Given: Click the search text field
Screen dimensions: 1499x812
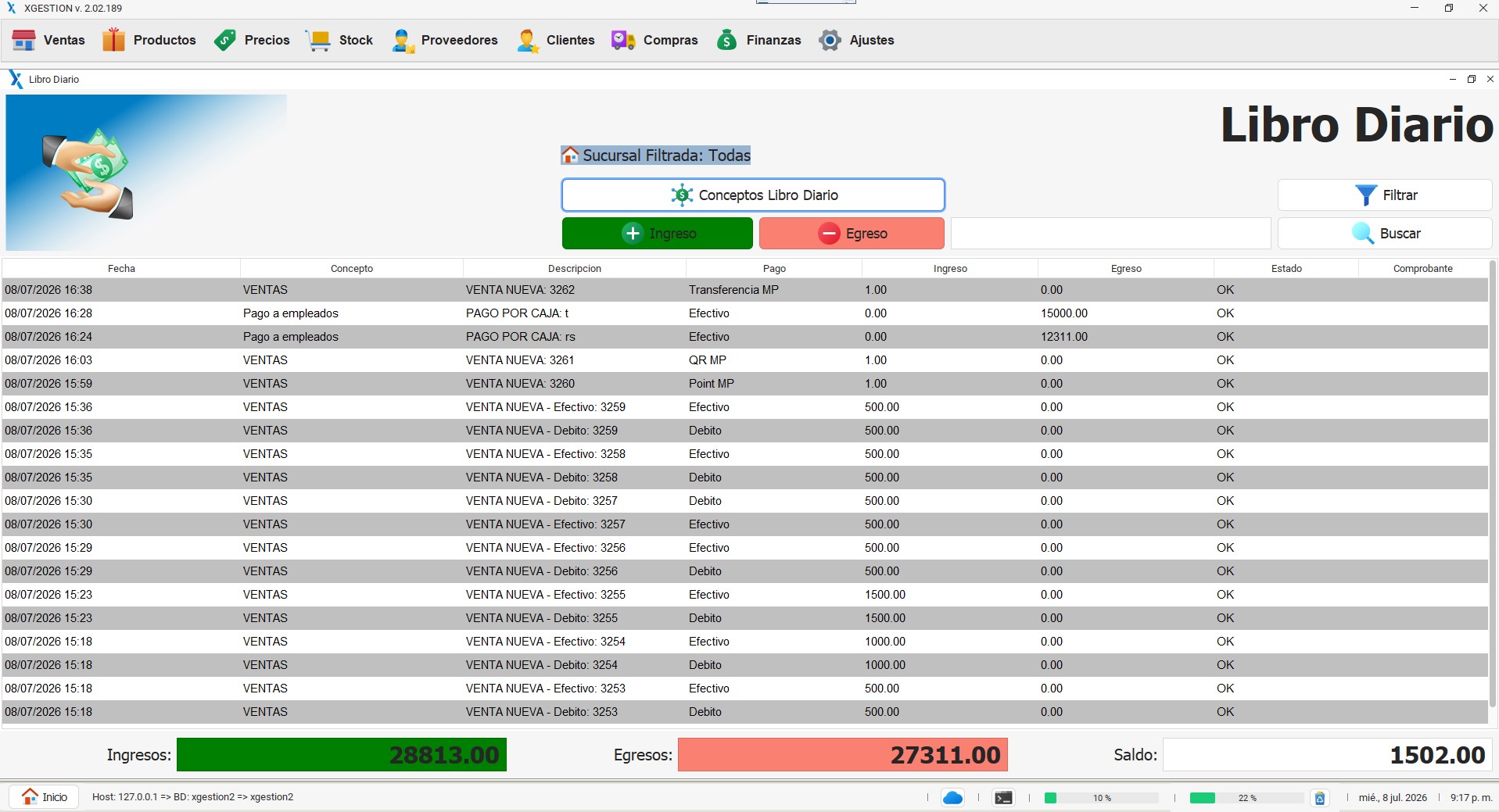Looking at the screenshot, I should [1111, 233].
